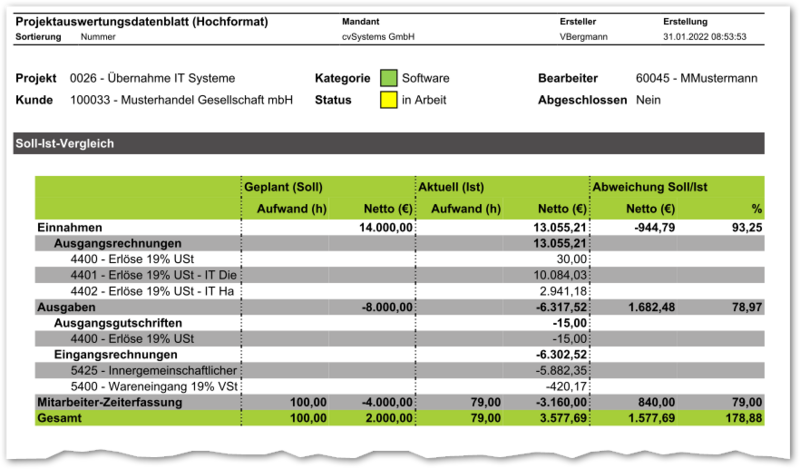Click Gesamt actual netto 3.577,69
The width and height of the screenshot is (800, 469).
[x=563, y=418]
